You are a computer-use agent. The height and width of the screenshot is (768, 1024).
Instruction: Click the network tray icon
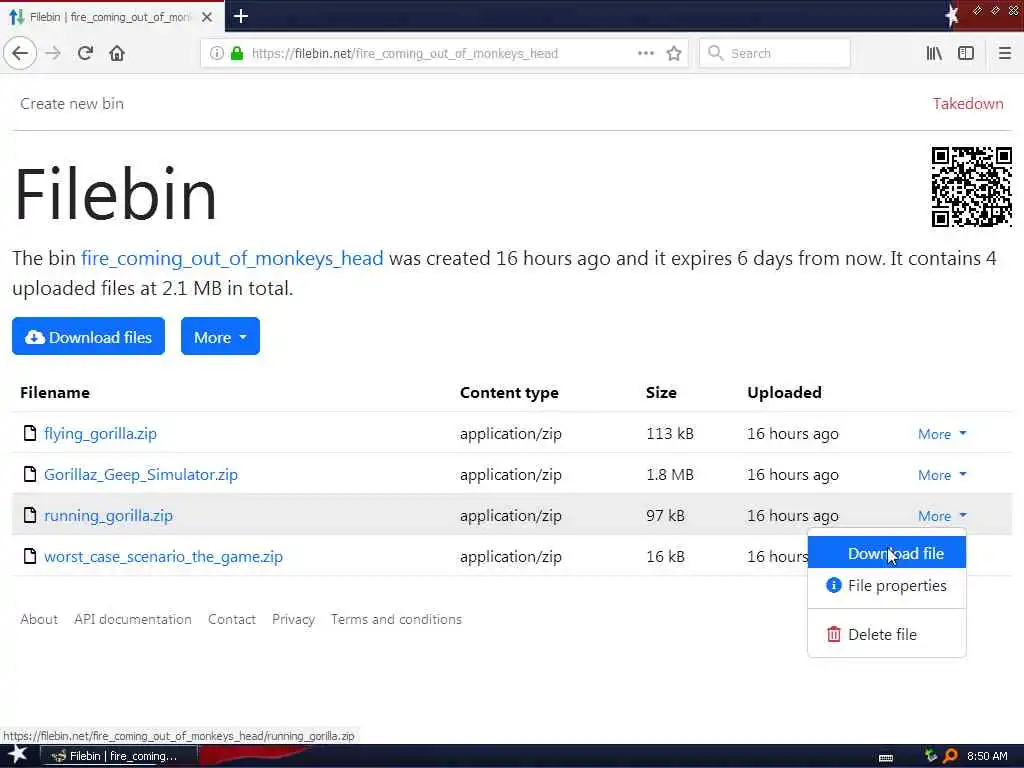[x=931, y=756]
